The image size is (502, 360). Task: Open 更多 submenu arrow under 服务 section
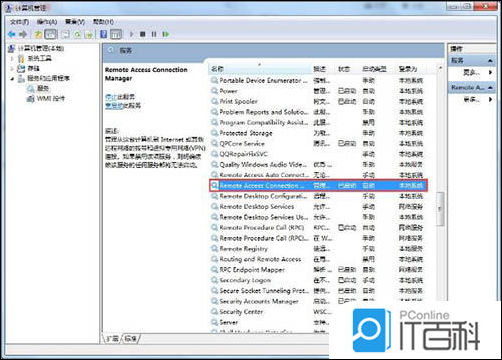coord(491,72)
